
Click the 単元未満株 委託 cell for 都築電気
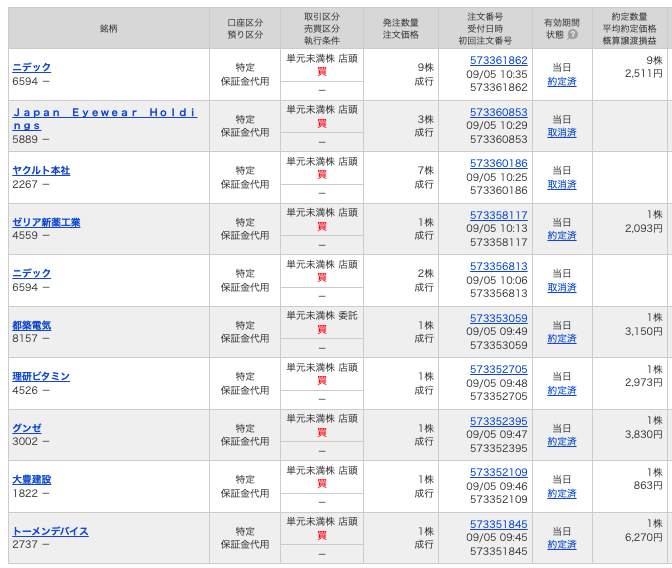point(322,316)
